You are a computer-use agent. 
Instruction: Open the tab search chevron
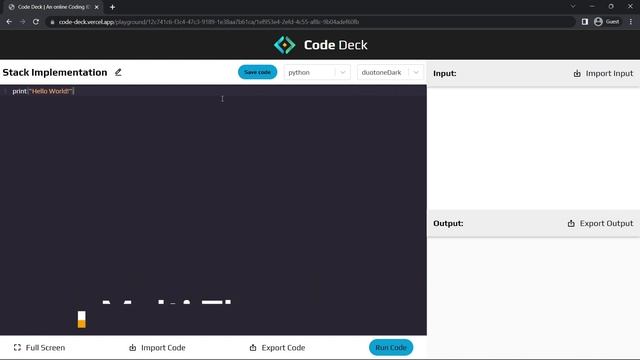pos(573,7)
